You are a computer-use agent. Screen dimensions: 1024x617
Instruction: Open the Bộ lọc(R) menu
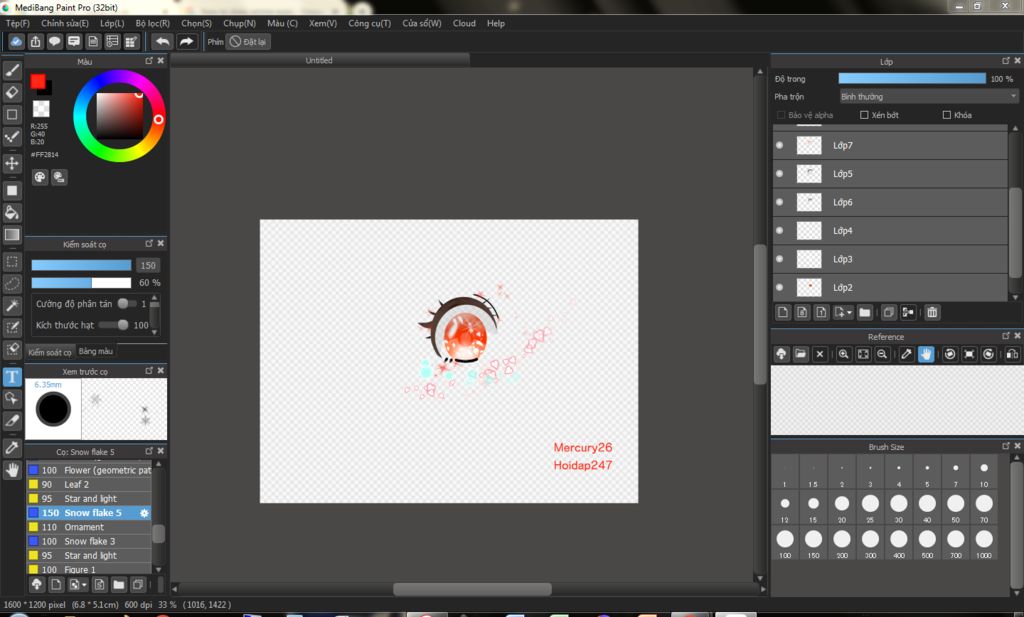tap(152, 23)
